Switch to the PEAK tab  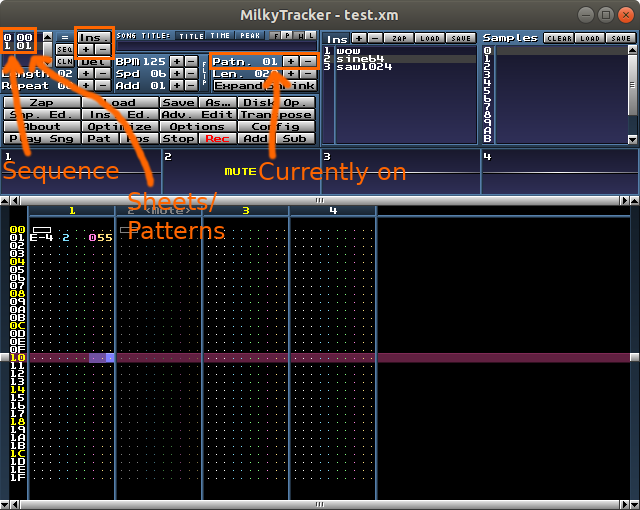(x=250, y=36)
